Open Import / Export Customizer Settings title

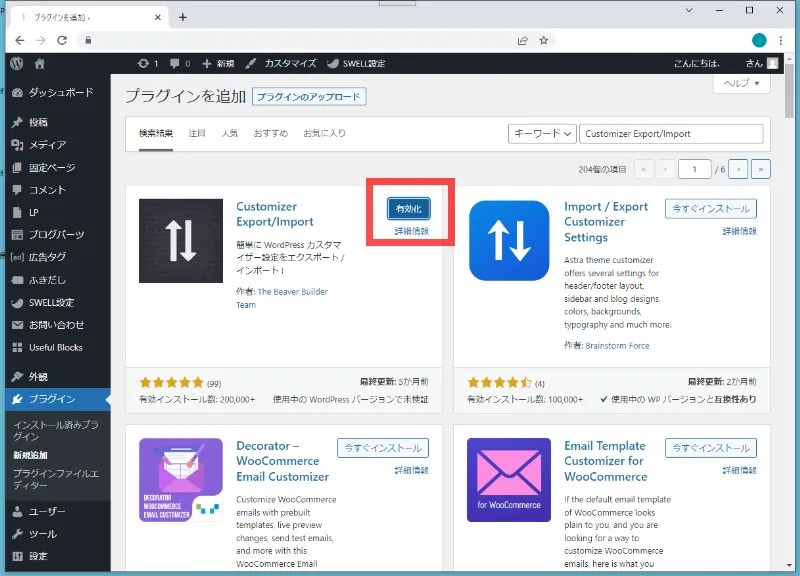pos(606,222)
